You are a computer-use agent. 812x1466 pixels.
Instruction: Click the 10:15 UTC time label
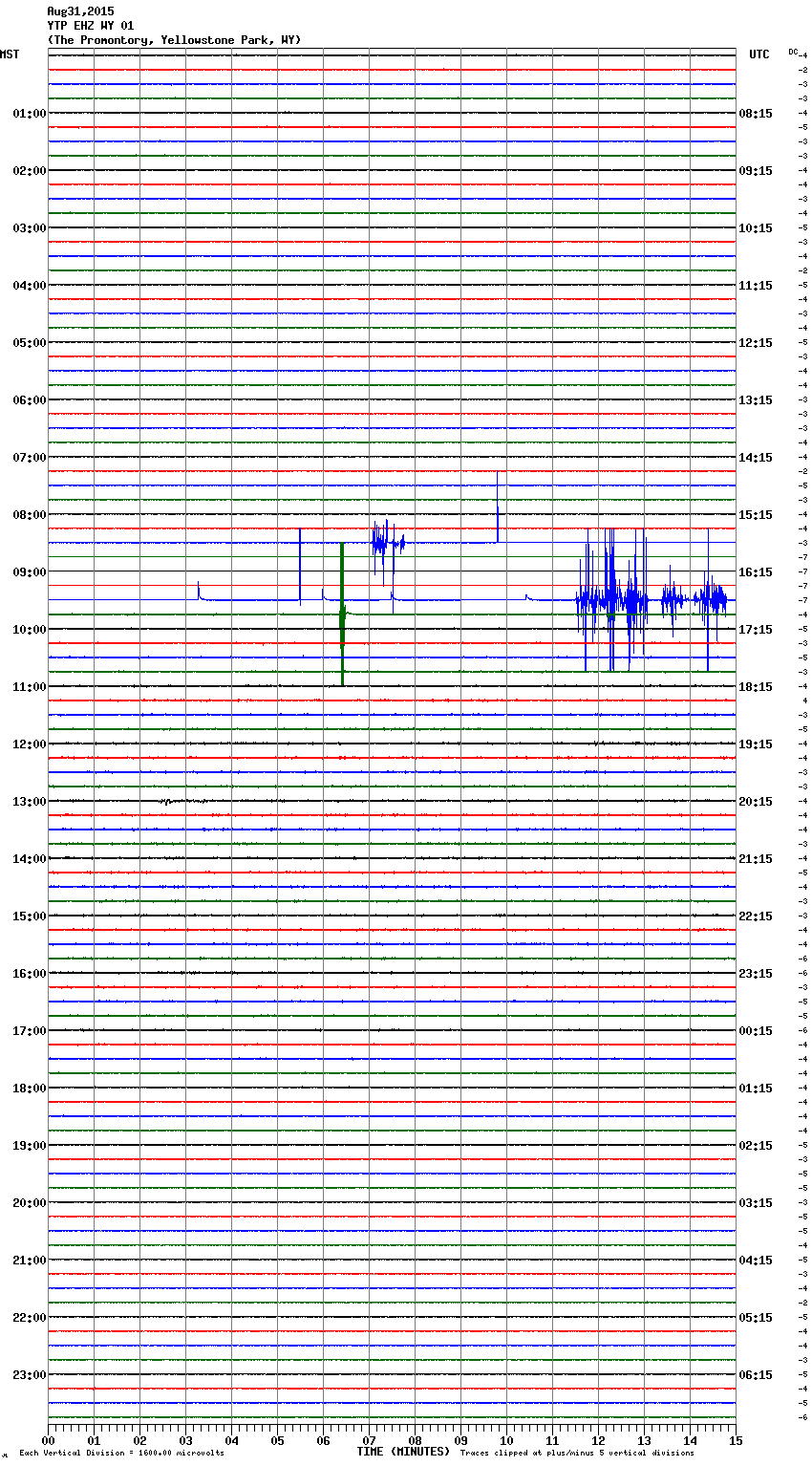pos(756,228)
